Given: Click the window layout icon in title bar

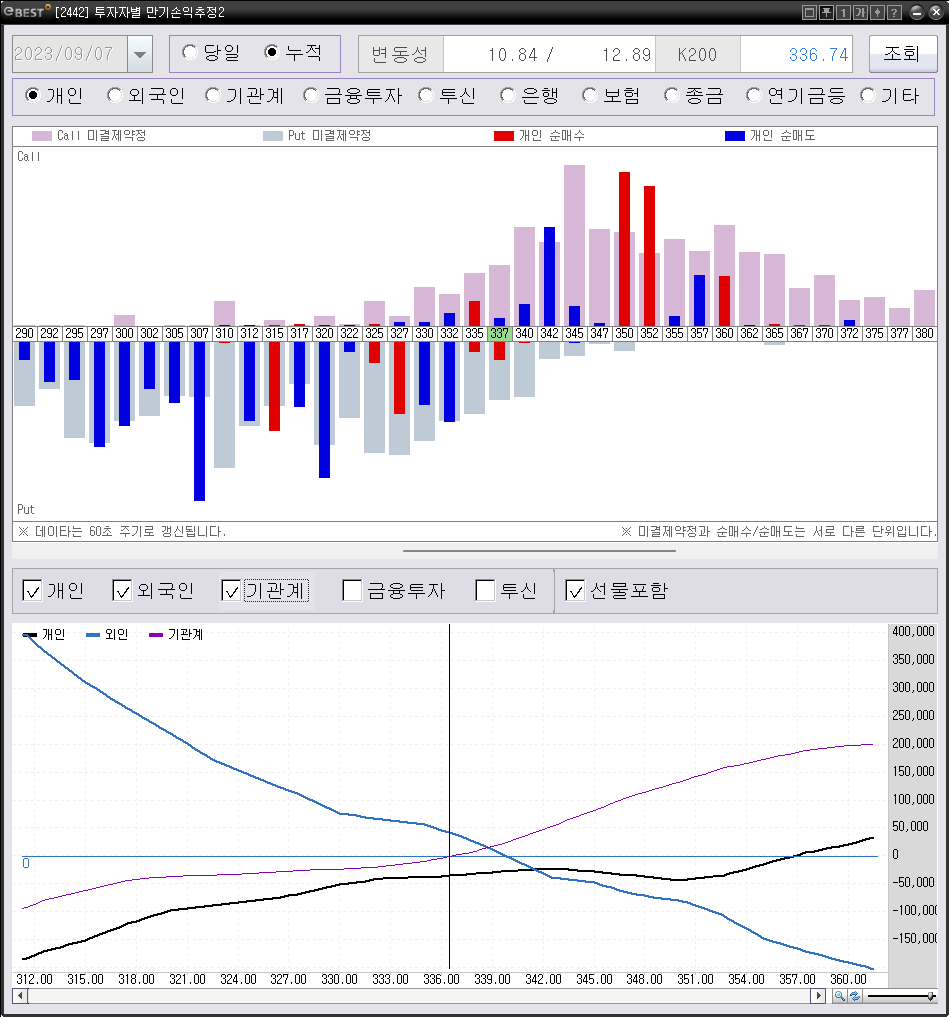Looking at the screenshot, I should coord(809,12).
